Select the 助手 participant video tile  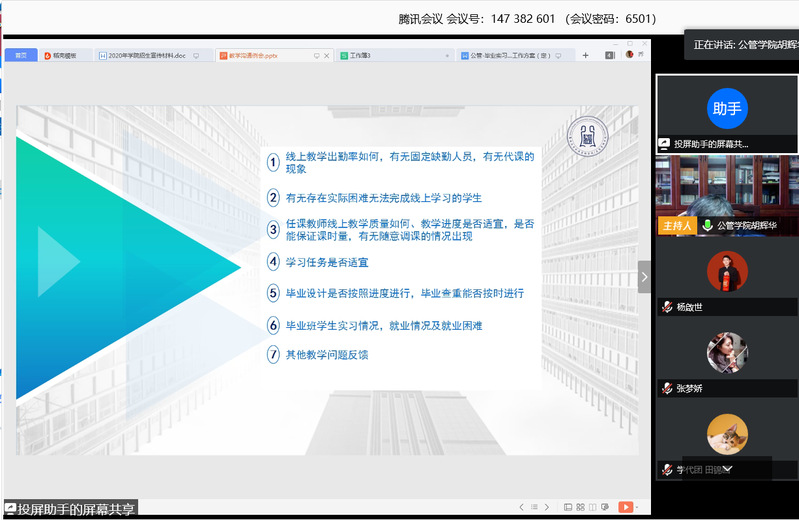coord(727,108)
